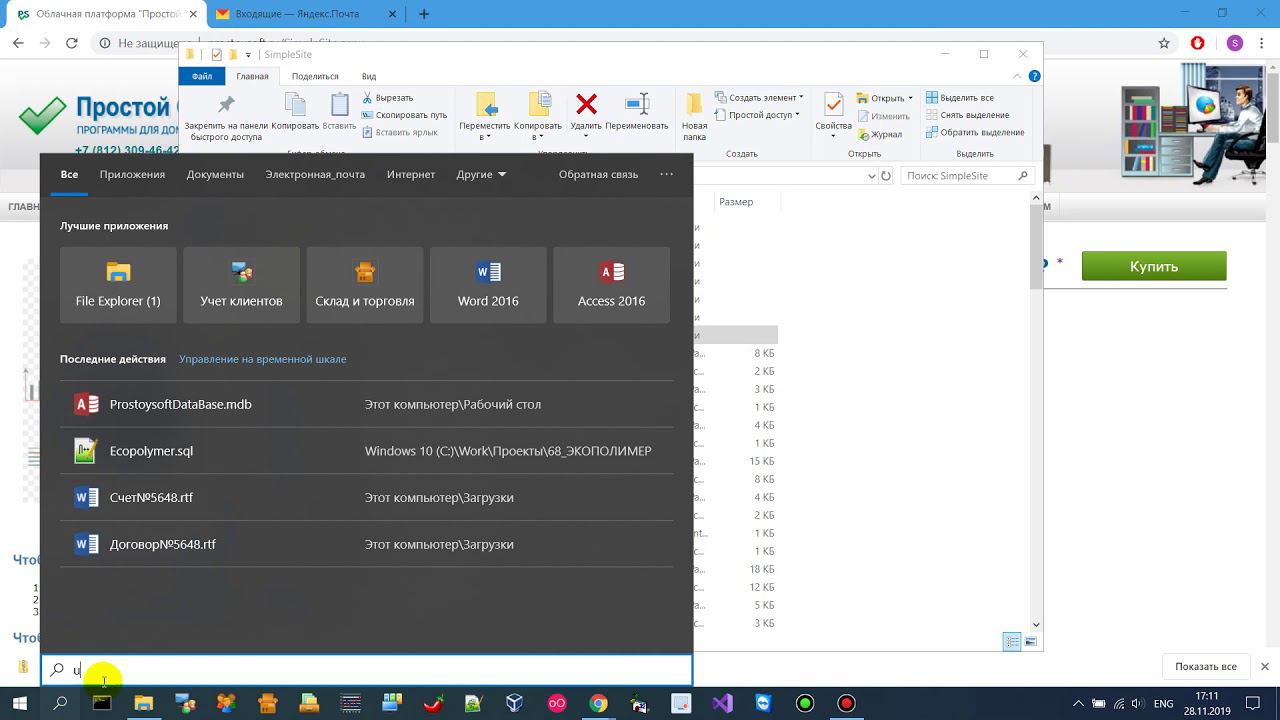
Task: Focus the Поиск: SimpleSite search field
Action: click(967, 175)
